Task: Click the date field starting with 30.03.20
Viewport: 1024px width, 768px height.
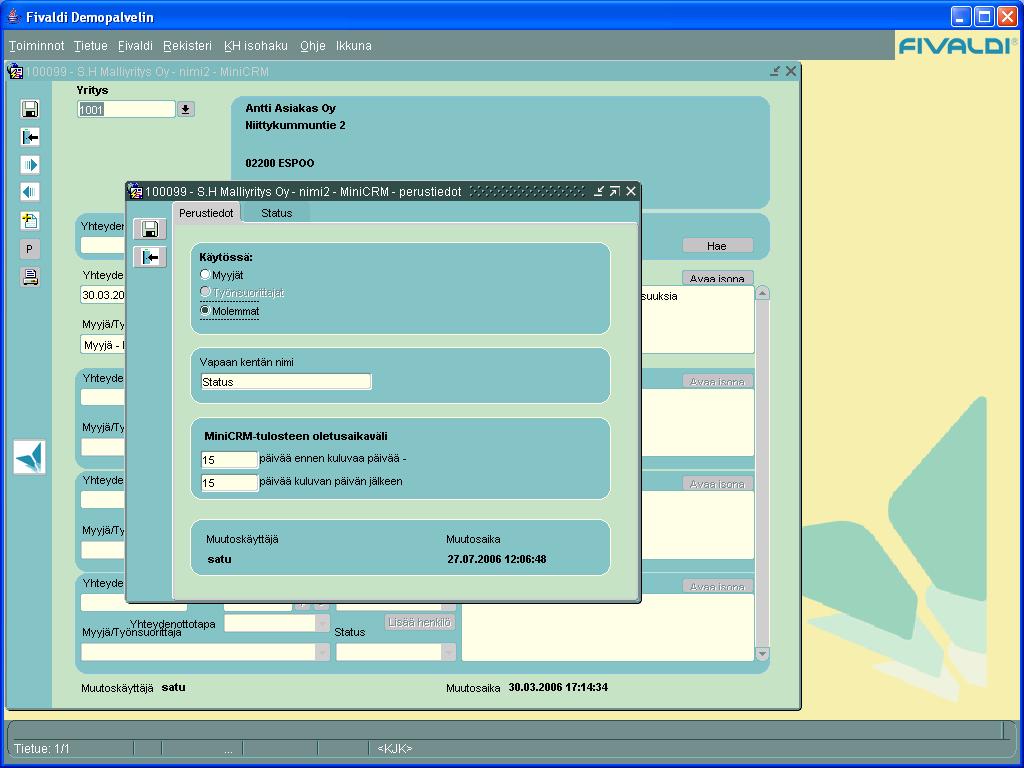Action: (x=103, y=295)
